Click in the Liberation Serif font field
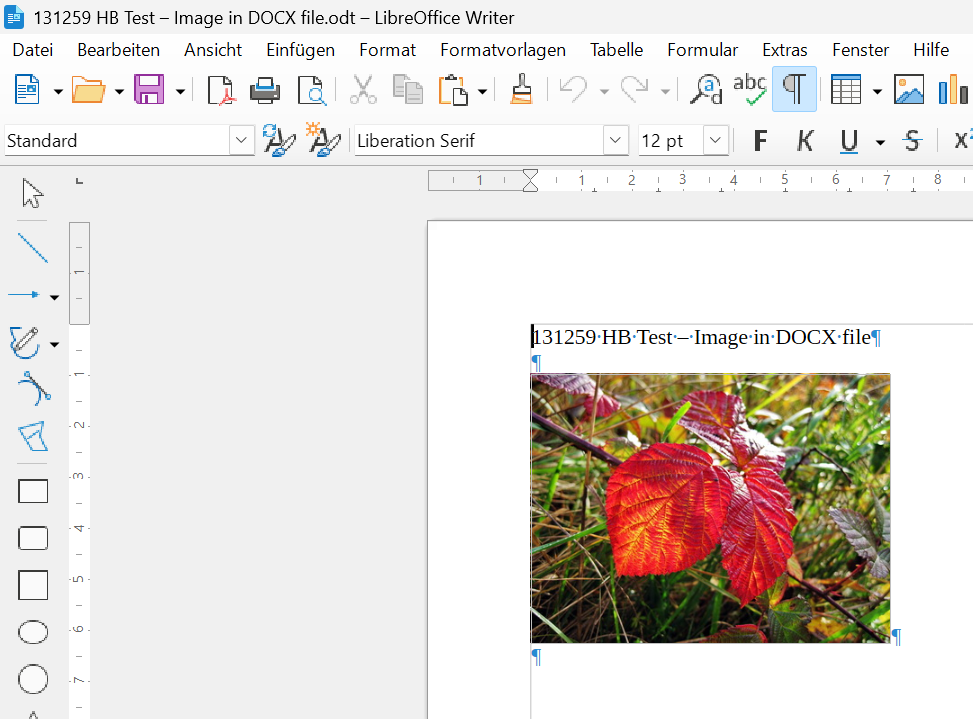973x719 pixels. (476, 141)
